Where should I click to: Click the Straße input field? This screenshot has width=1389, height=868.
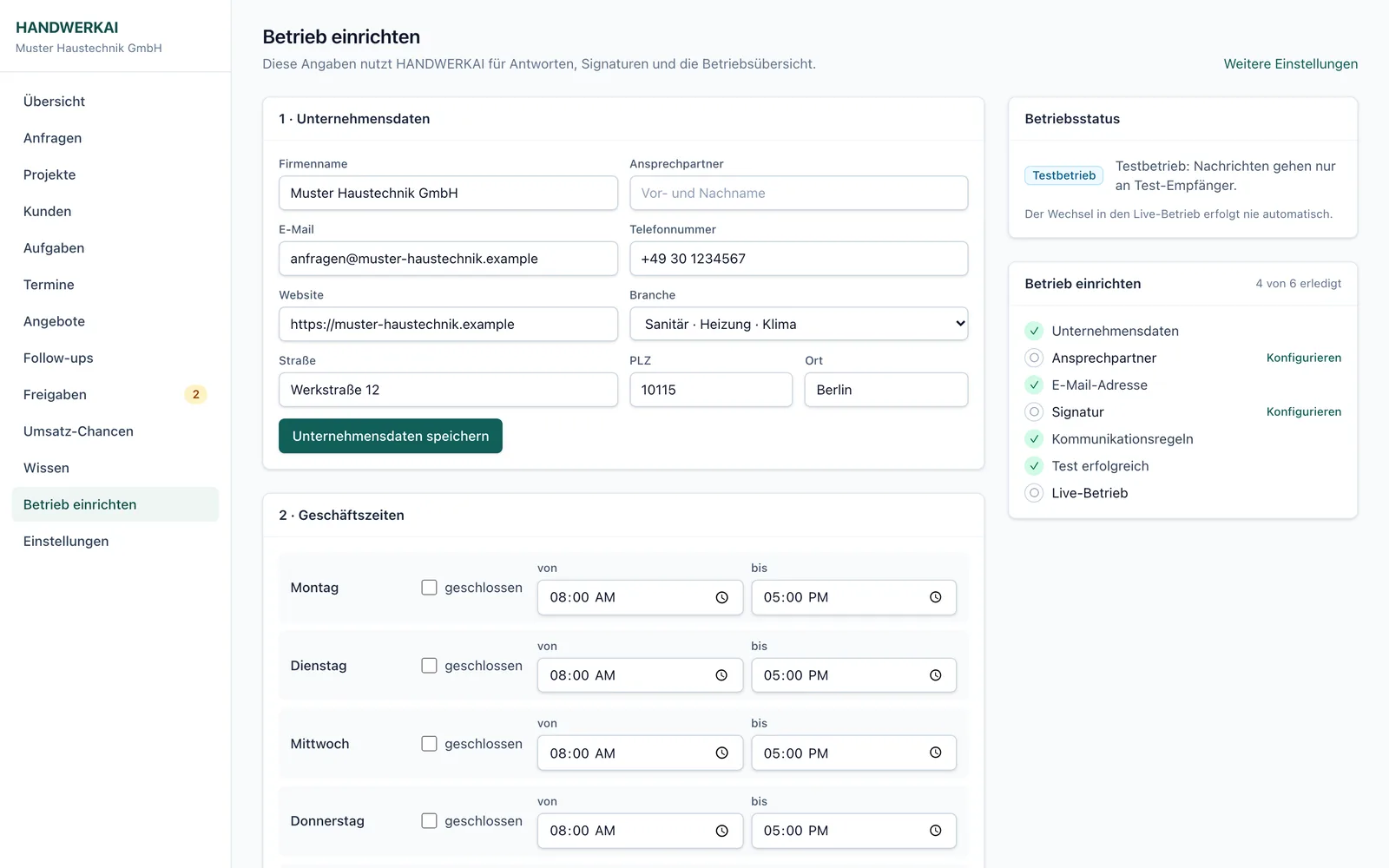[448, 390]
